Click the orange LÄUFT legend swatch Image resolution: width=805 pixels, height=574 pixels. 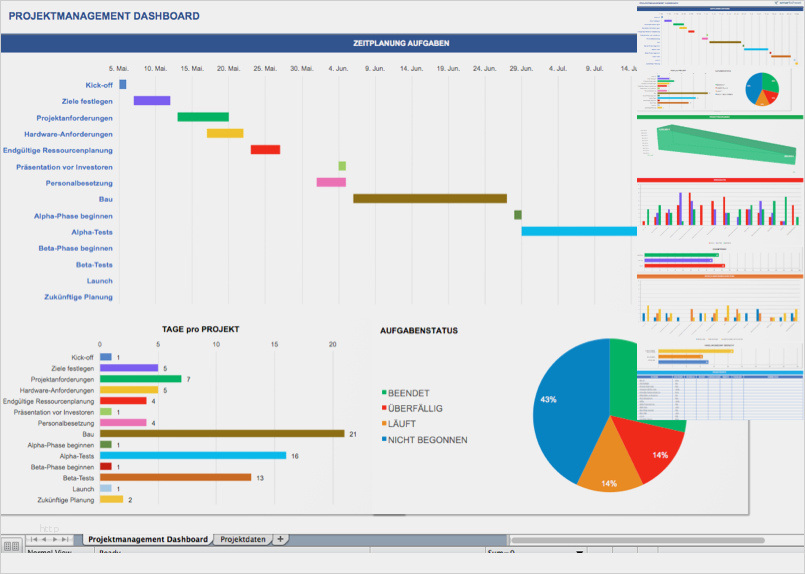[x=384, y=423]
